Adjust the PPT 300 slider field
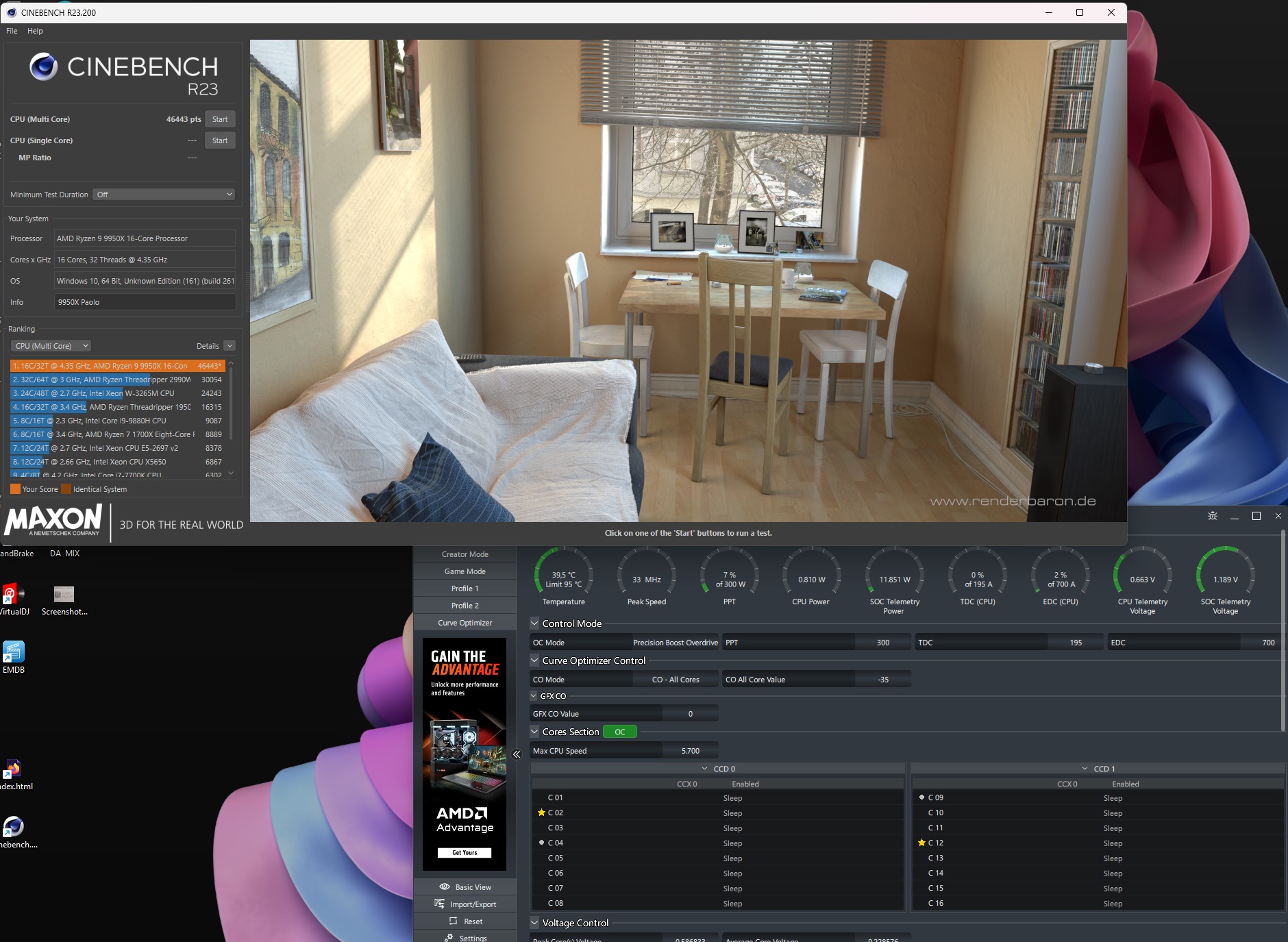The height and width of the screenshot is (942, 1288). pyautogui.click(x=817, y=643)
